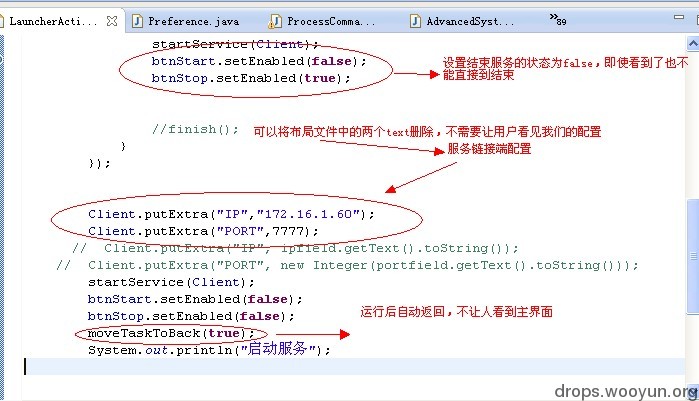Click the Java file icon on ProcessComma... tab
Screen dimensions: 699x401
[275, 20]
